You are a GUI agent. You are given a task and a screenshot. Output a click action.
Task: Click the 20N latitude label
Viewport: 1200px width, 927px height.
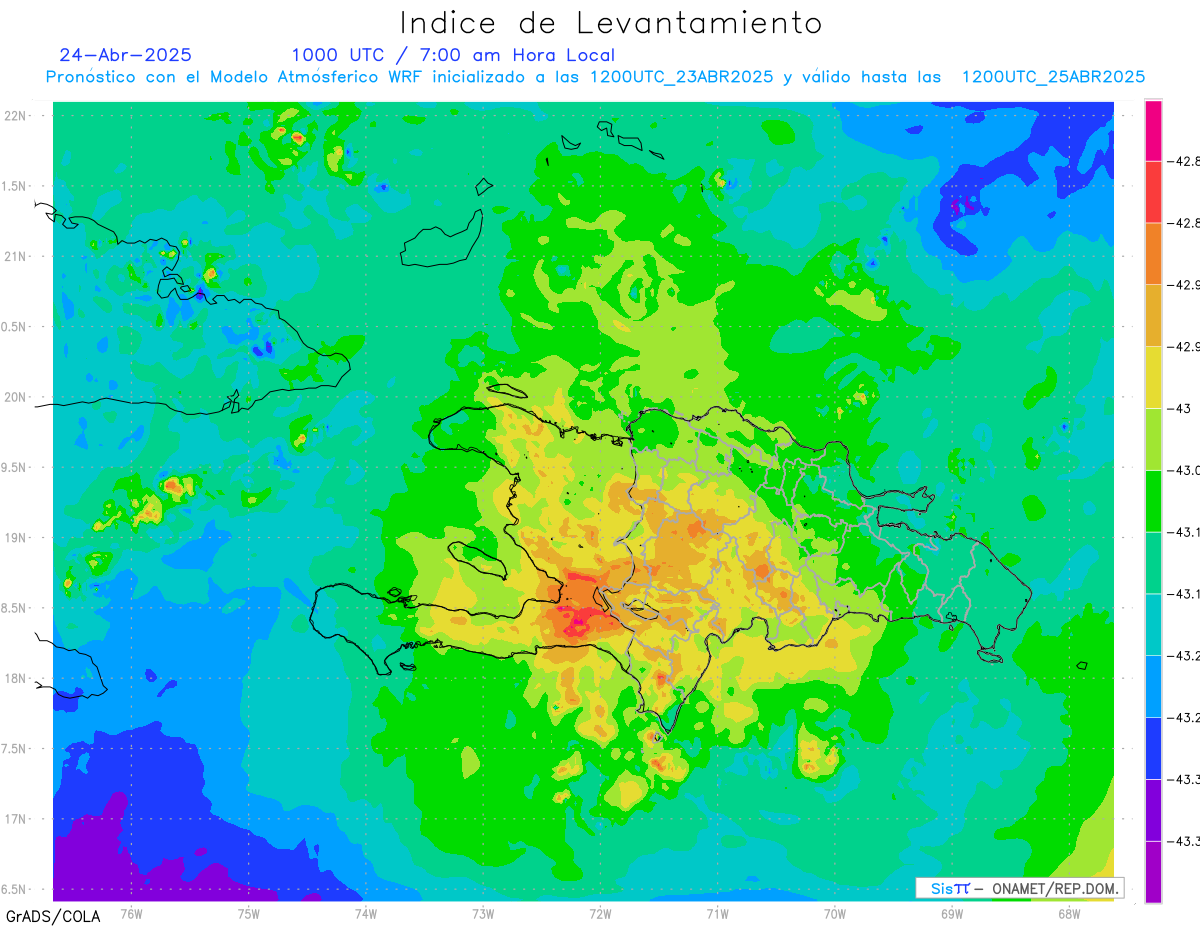tap(17, 397)
